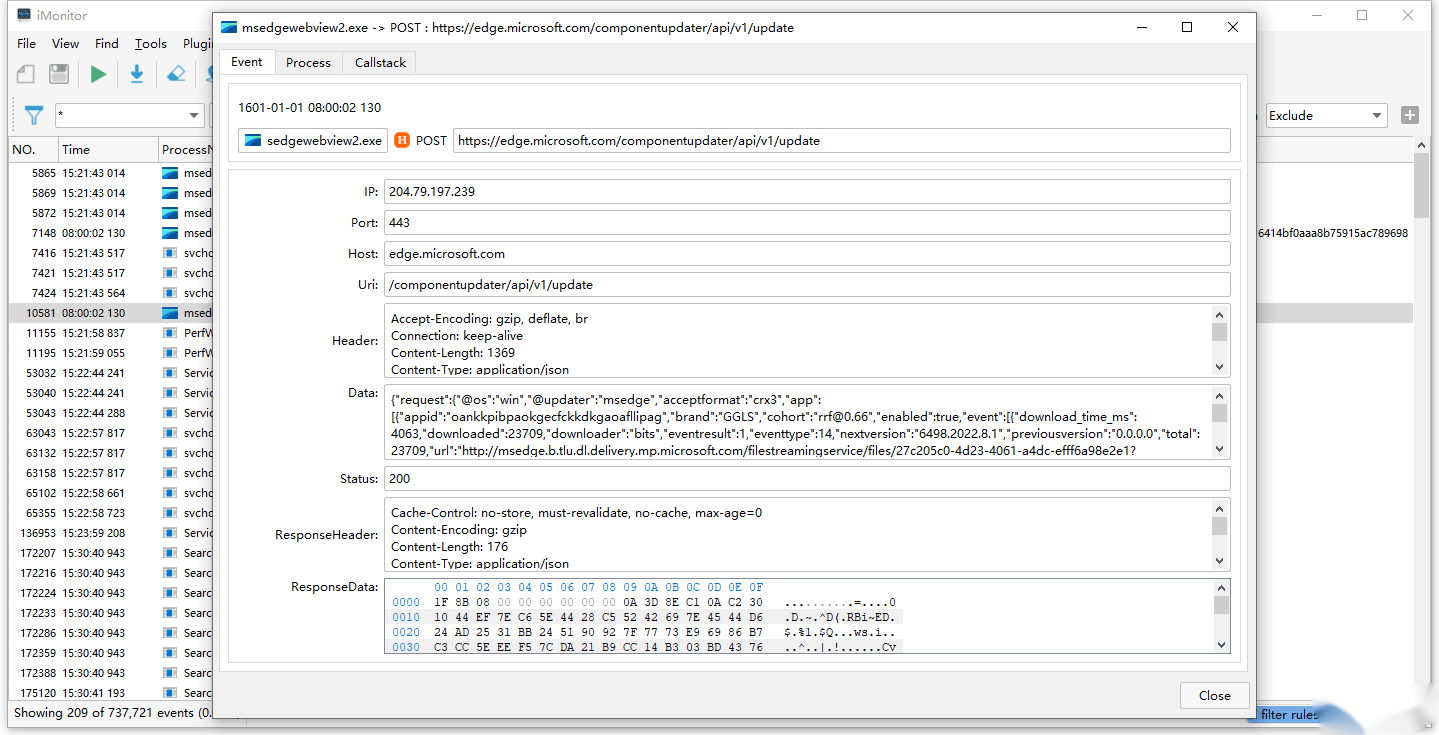Click the URL field containing edge.microsoft.com update
1439x735 pixels.
tap(842, 141)
